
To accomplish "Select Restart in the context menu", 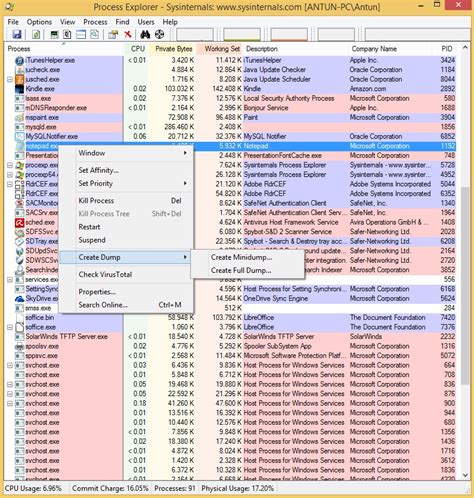I will pyautogui.click(x=126, y=227).
